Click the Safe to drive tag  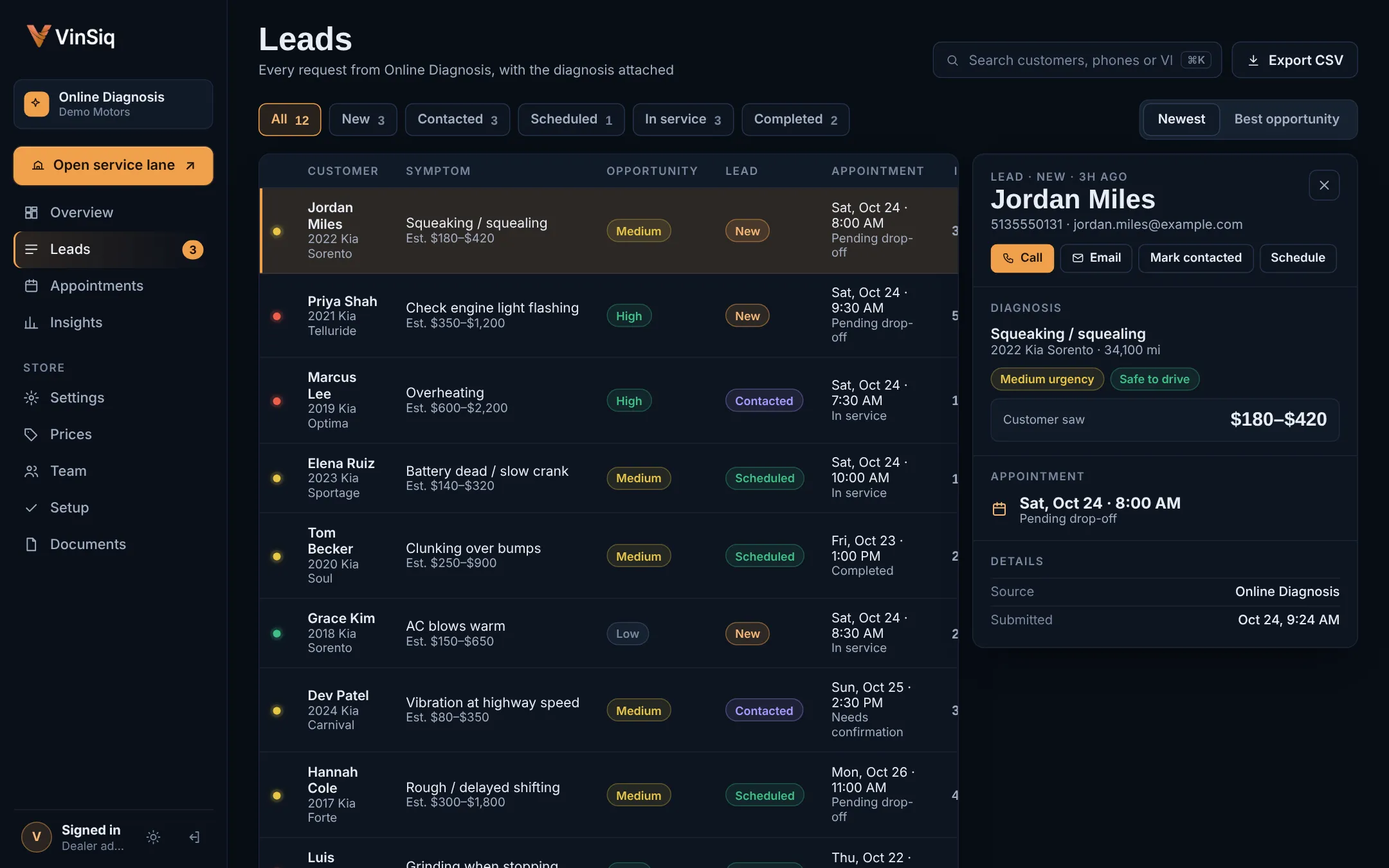[1154, 379]
